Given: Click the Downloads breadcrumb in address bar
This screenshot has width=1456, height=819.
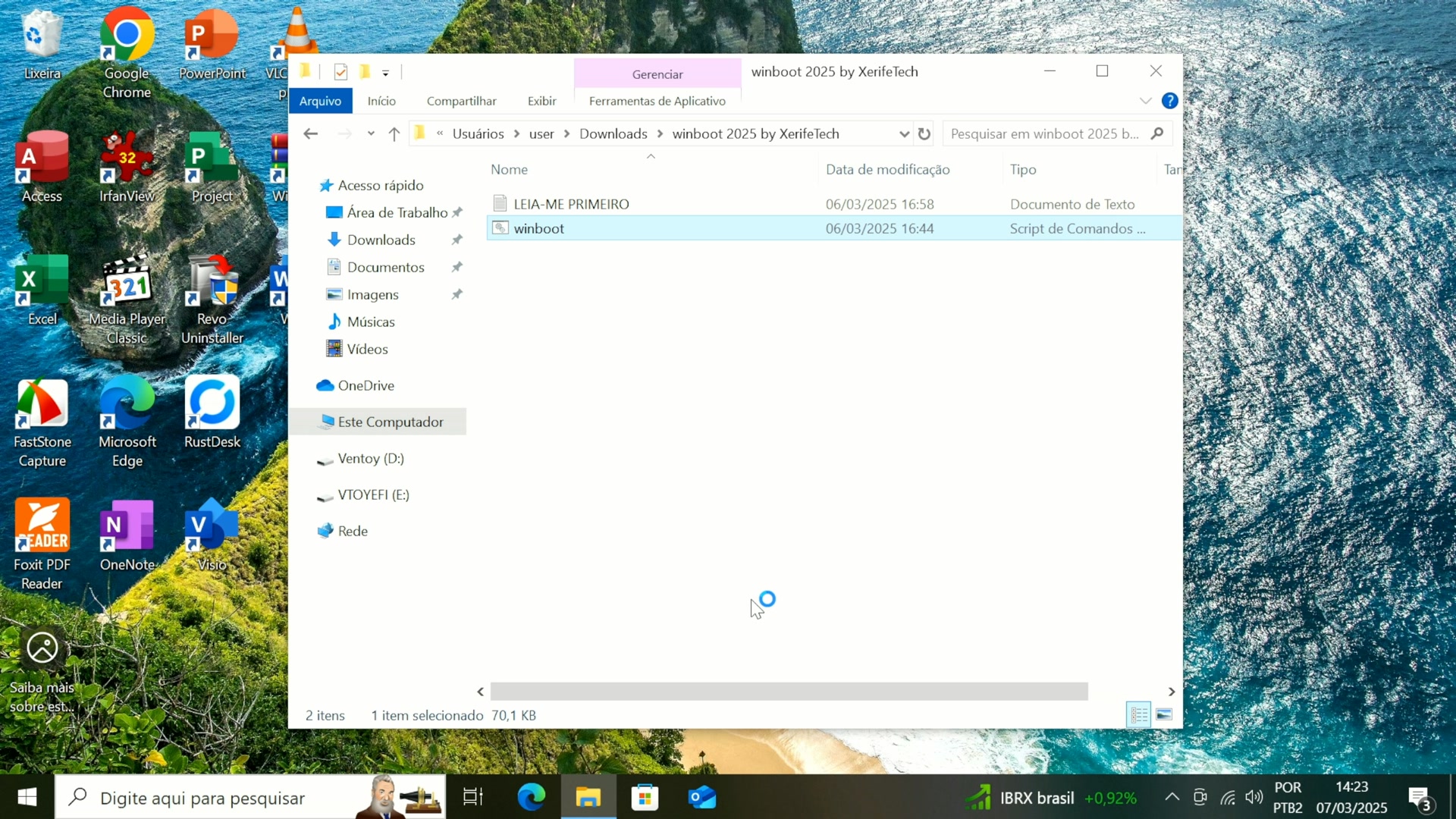Looking at the screenshot, I should point(613,134).
